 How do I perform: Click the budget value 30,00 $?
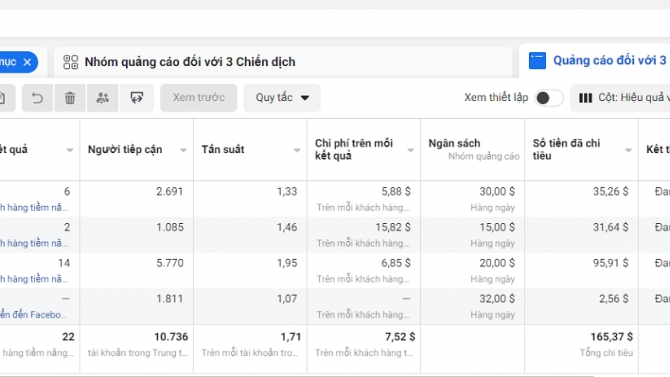tap(497, 191)
